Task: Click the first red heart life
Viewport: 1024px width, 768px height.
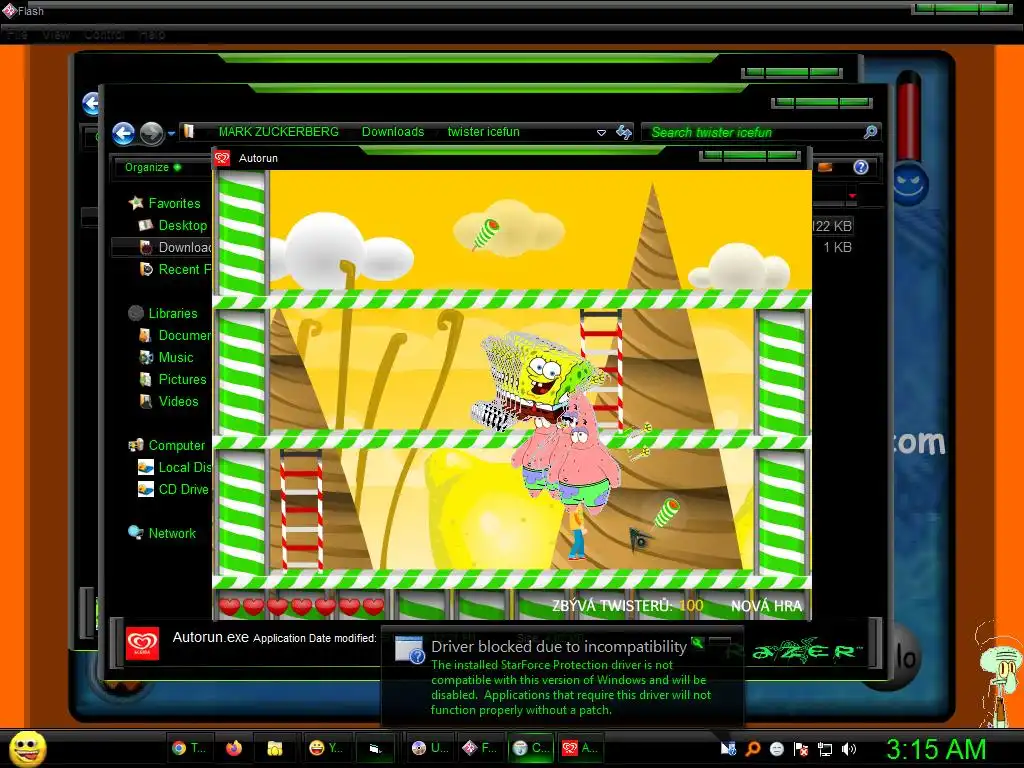Action: pyautogui.click(x=229, y=607)
